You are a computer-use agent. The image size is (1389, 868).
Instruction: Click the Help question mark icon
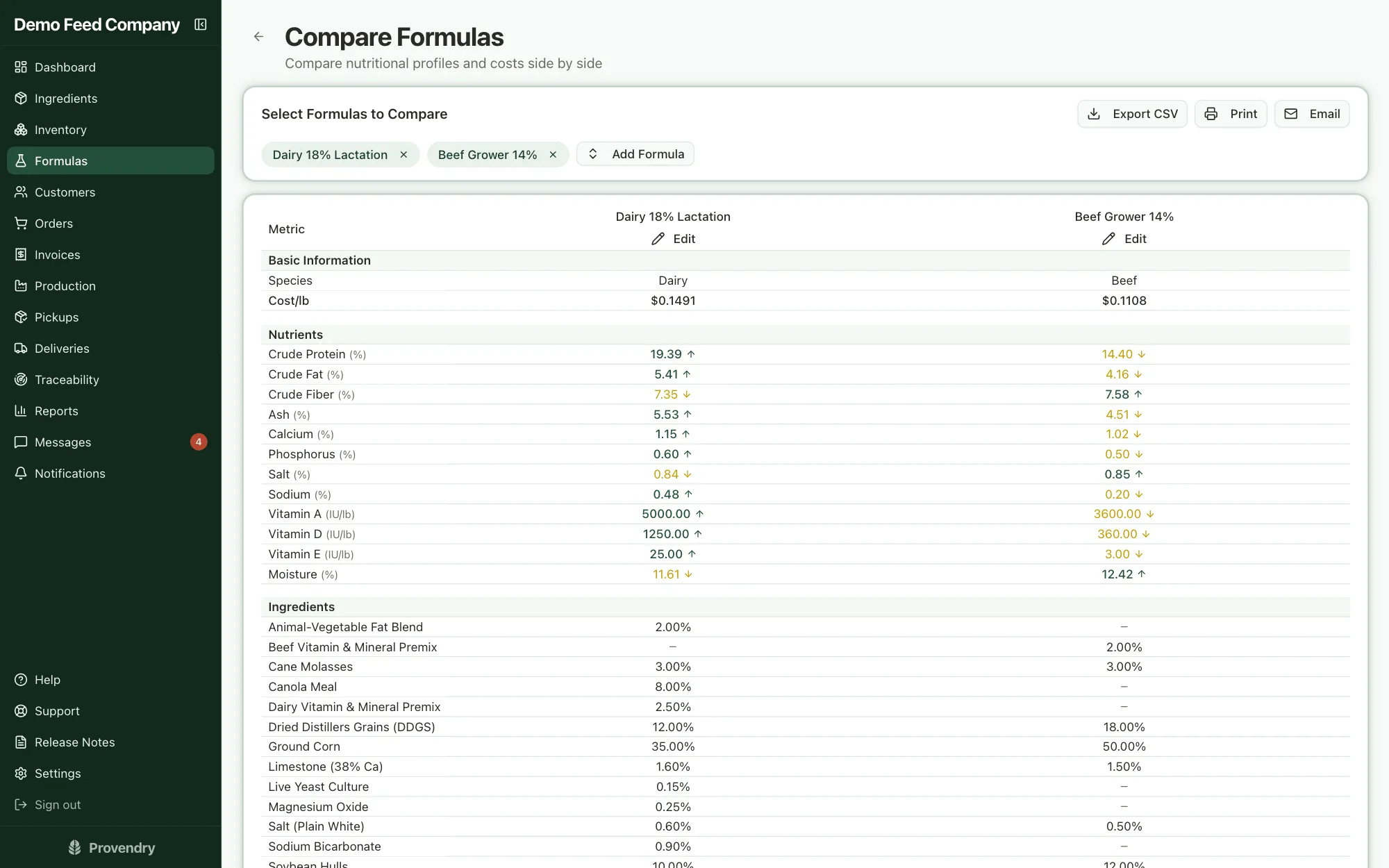coord(21,679)
